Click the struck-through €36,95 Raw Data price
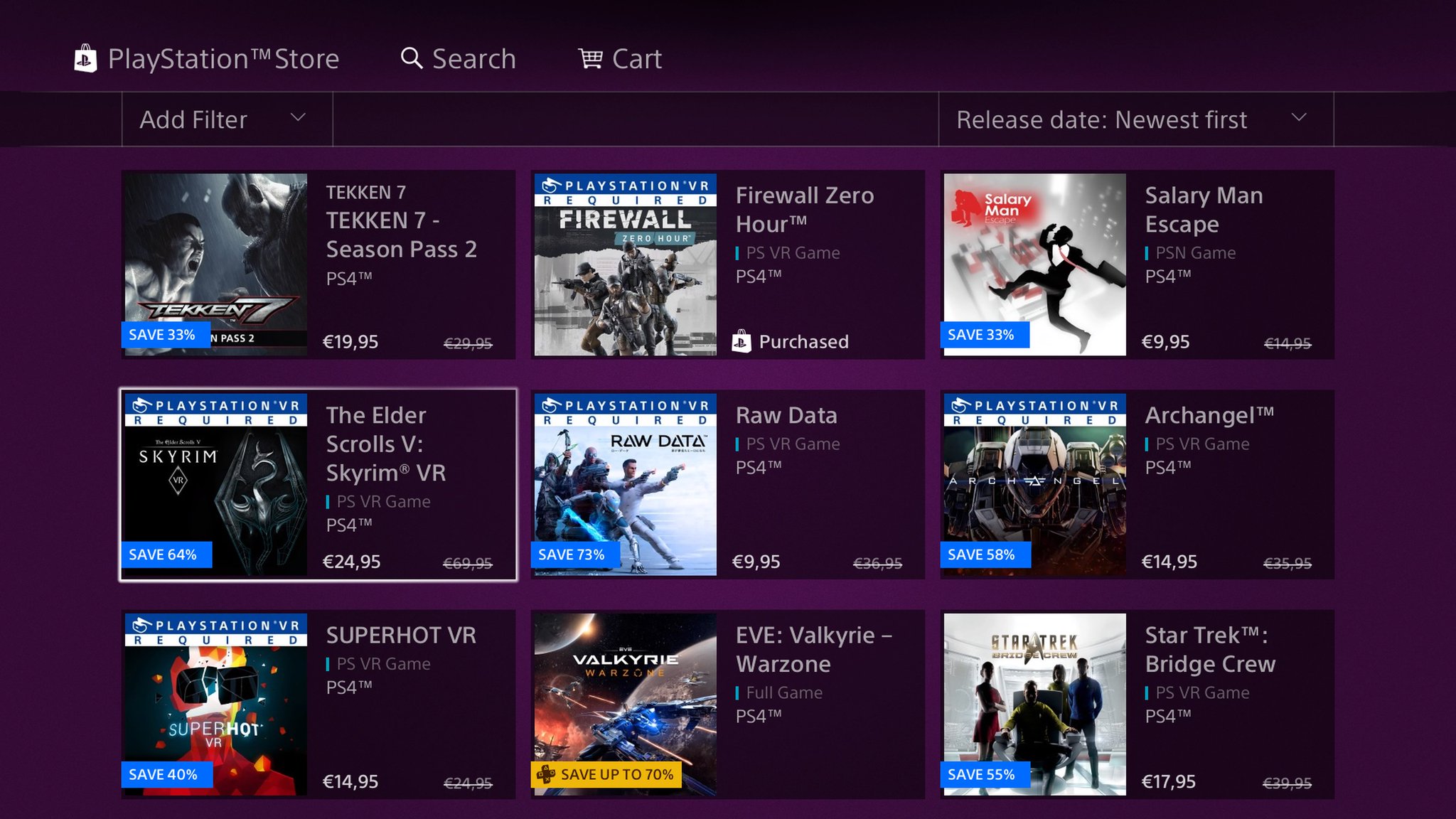1456x819 pixels. click(877, 563)
